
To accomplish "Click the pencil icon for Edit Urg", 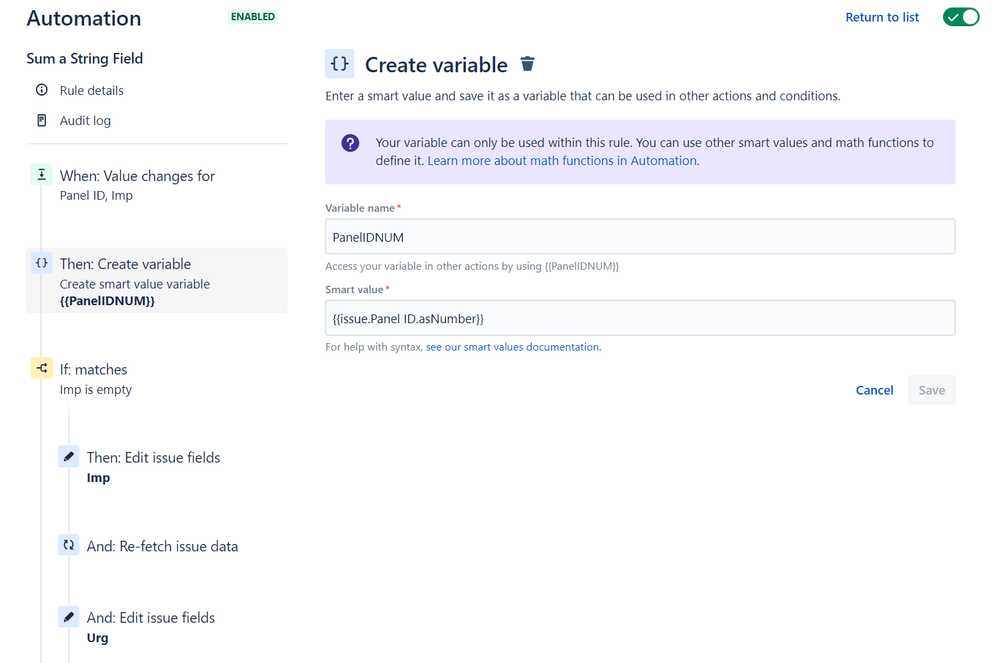I will click(68, 617).
